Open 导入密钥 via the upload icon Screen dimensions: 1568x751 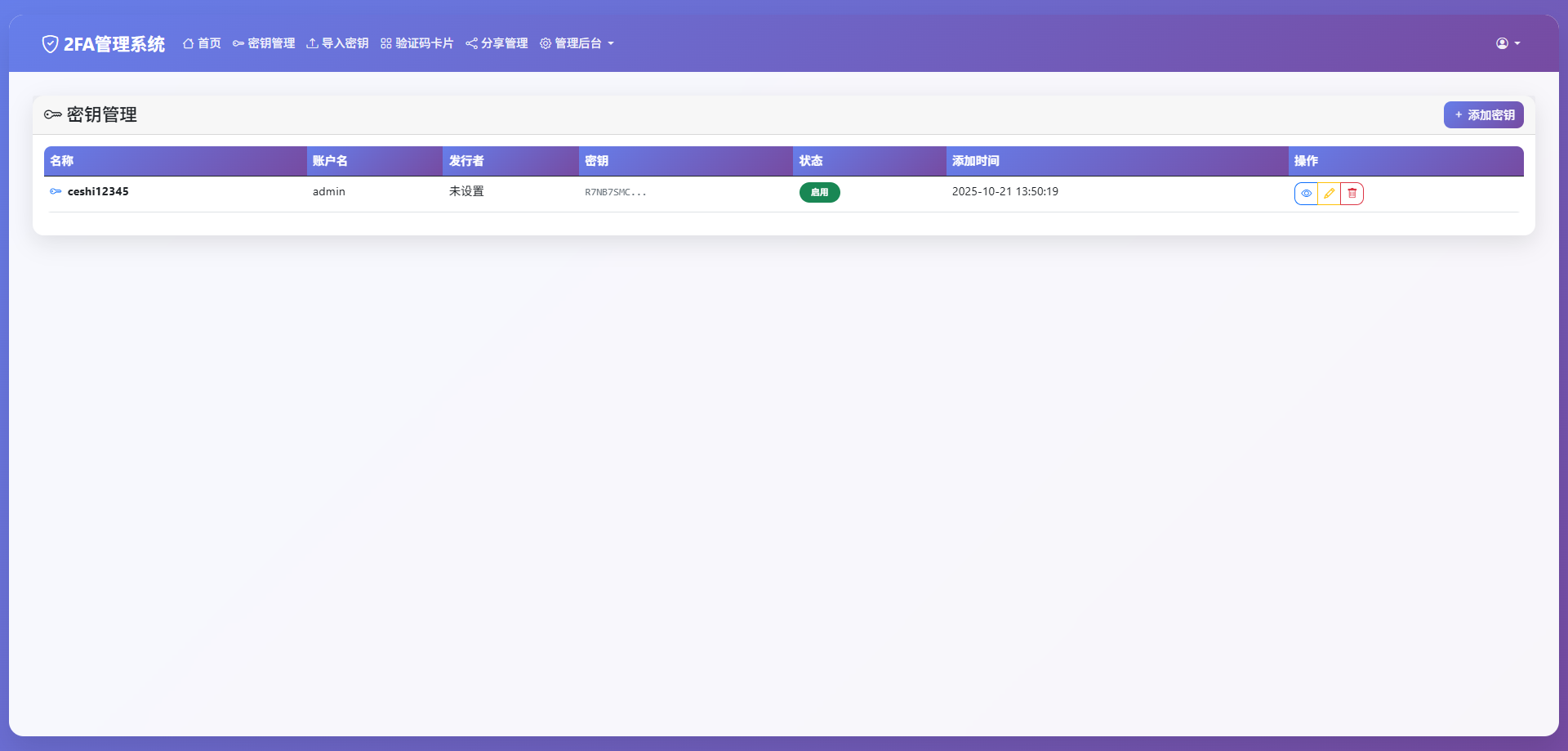click(311, 43)
